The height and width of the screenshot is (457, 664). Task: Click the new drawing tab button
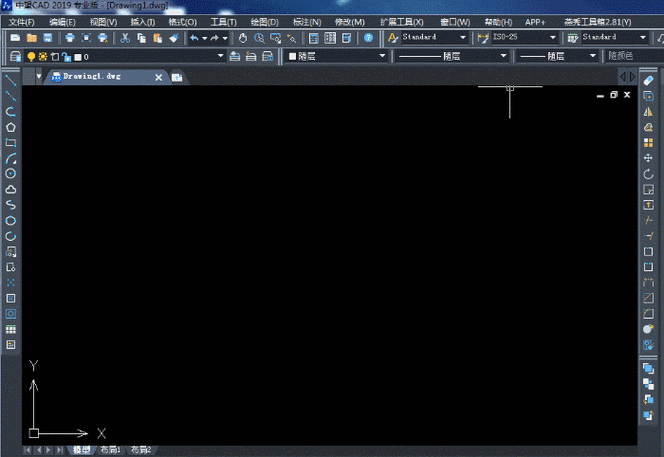[x=177, y=77]
